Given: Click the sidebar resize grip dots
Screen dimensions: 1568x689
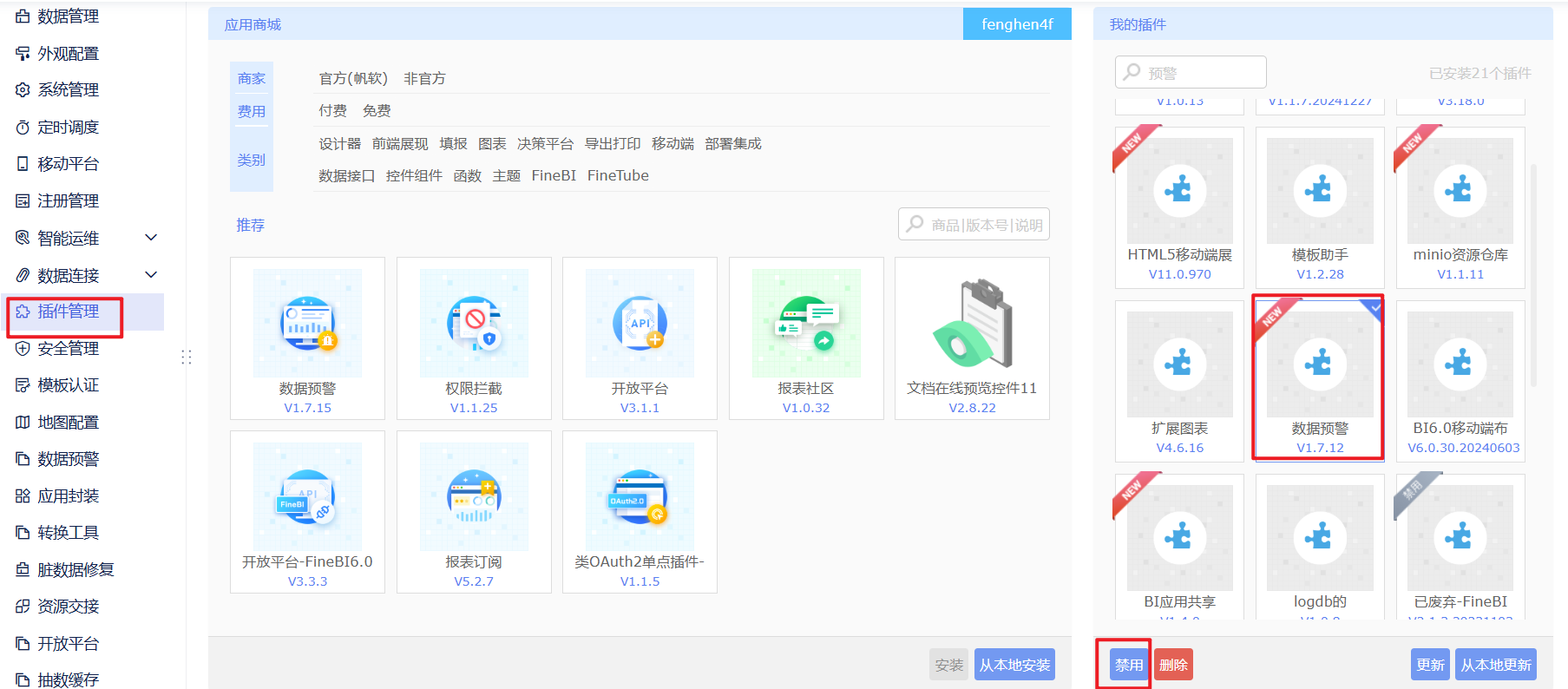Looking at the screenshot, I should tap(186, 358).
